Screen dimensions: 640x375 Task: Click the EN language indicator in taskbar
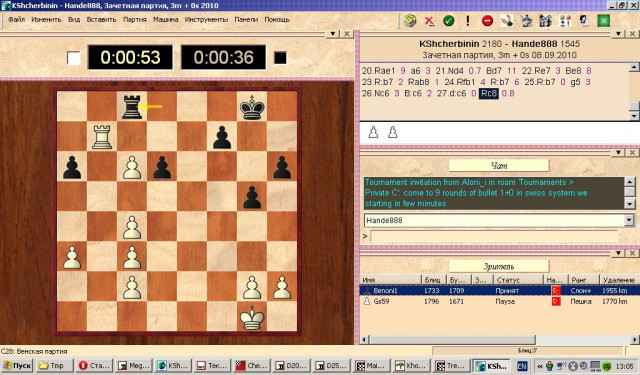[522, 366]
